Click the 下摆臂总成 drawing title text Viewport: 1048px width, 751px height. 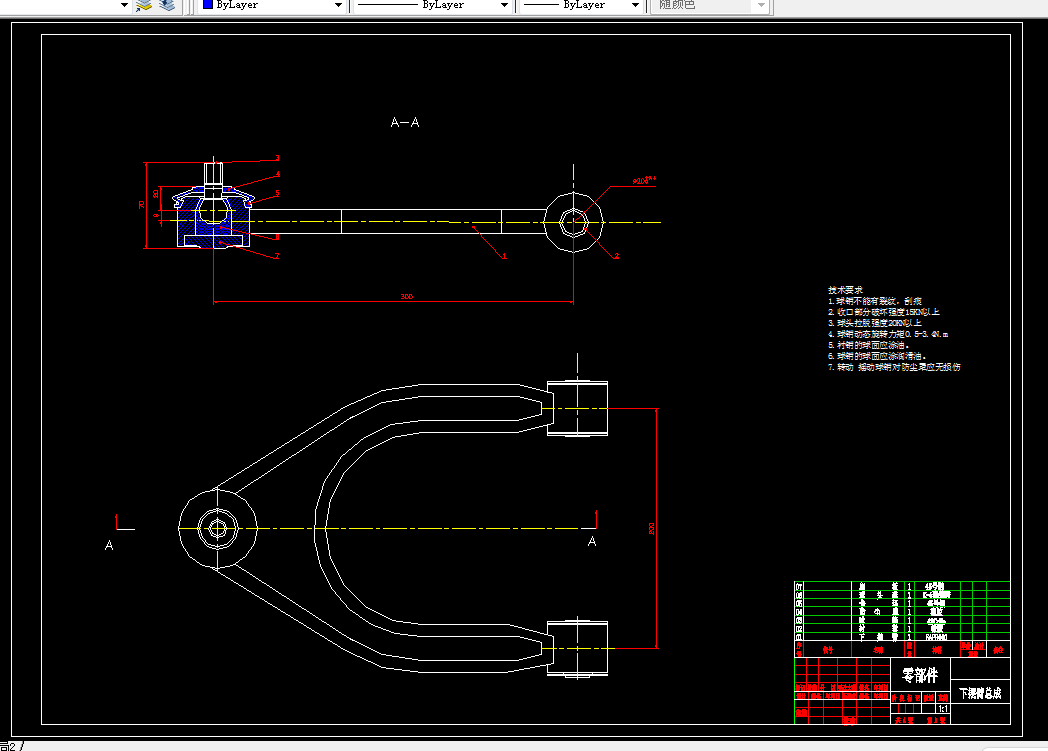pyautogui.click(x=980, y=694)
